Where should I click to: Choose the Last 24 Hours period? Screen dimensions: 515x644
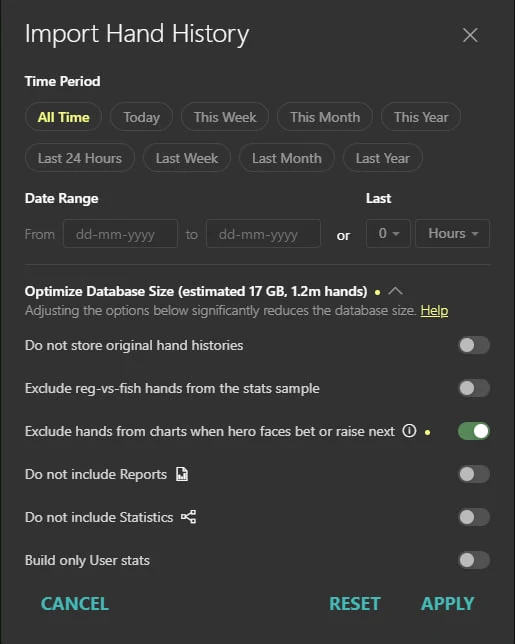pos(80,158)
